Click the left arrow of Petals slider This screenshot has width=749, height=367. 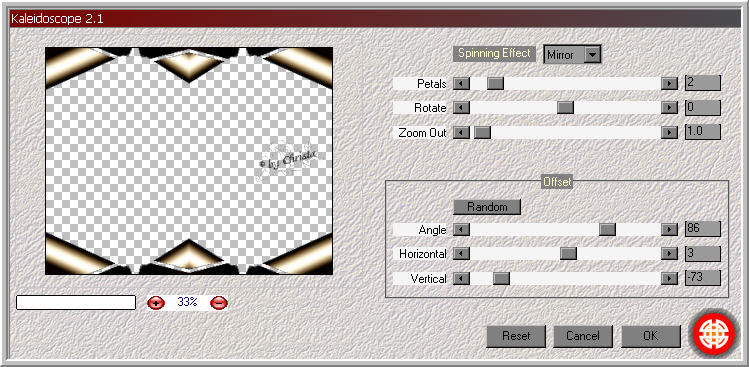pyautogui.click(x=461, y=84)
